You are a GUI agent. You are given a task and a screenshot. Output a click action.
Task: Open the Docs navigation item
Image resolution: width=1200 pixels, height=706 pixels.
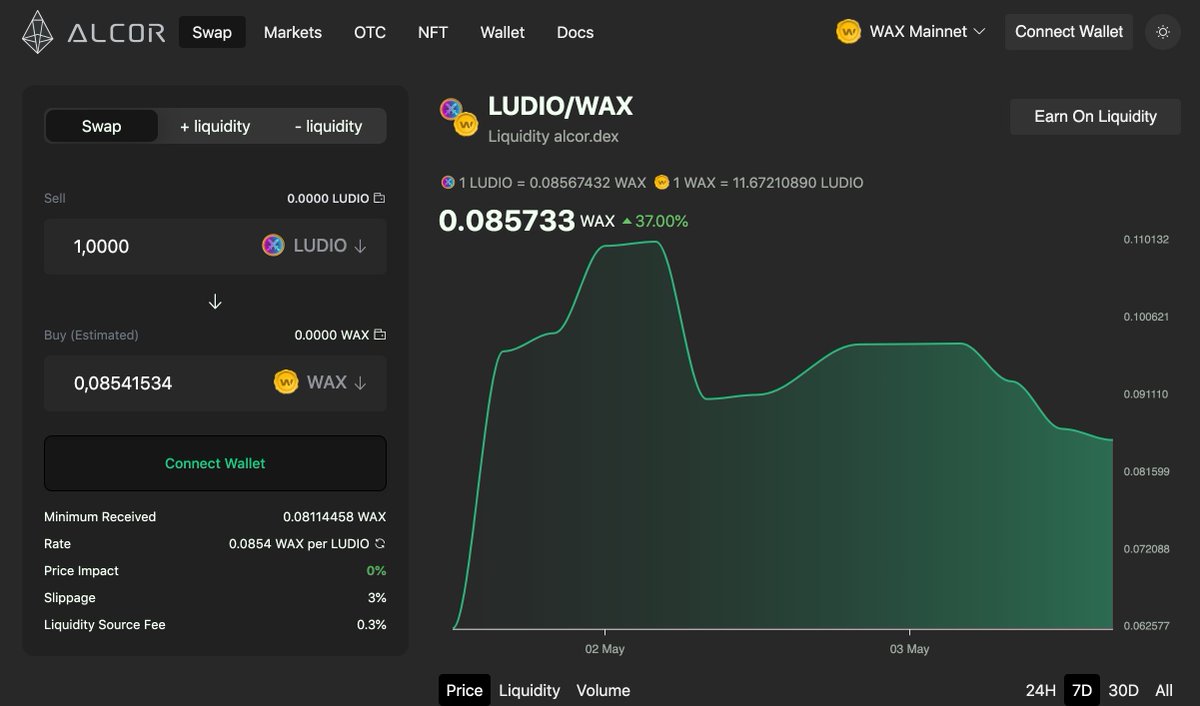[575, 32]
